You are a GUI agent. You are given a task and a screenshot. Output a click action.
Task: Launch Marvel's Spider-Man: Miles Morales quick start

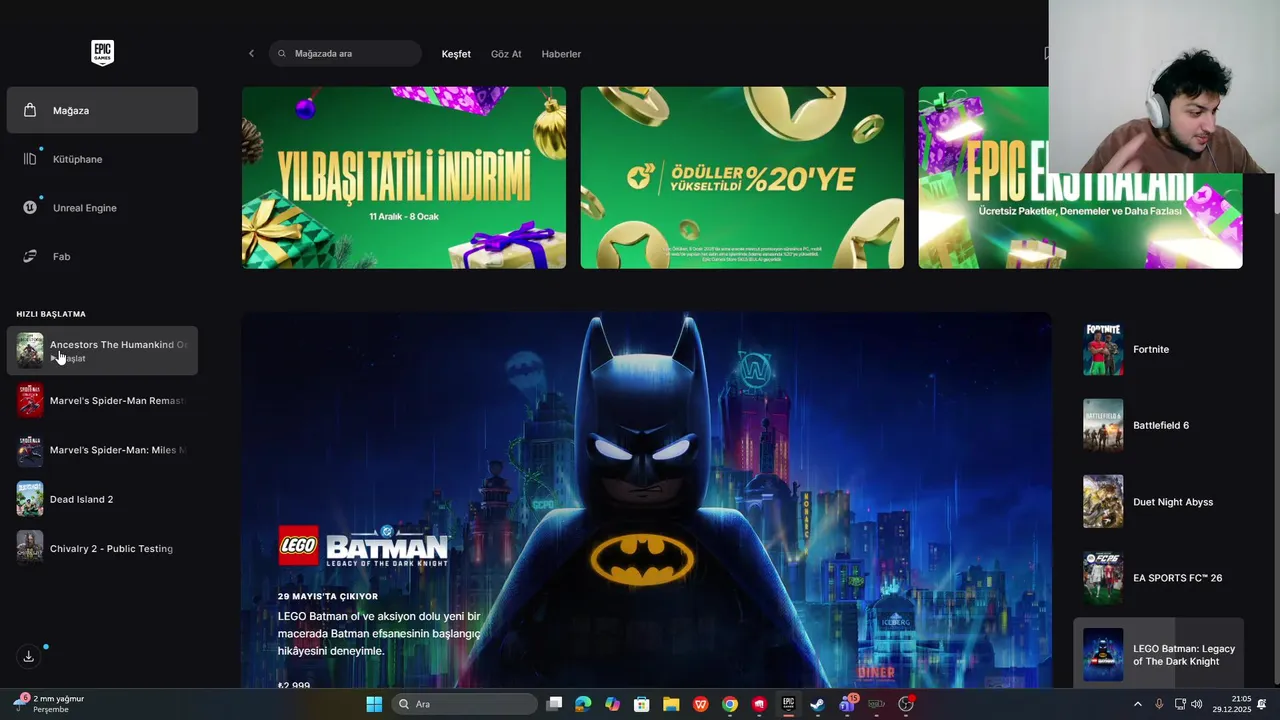pyautogui.click(x=102, y=450)
